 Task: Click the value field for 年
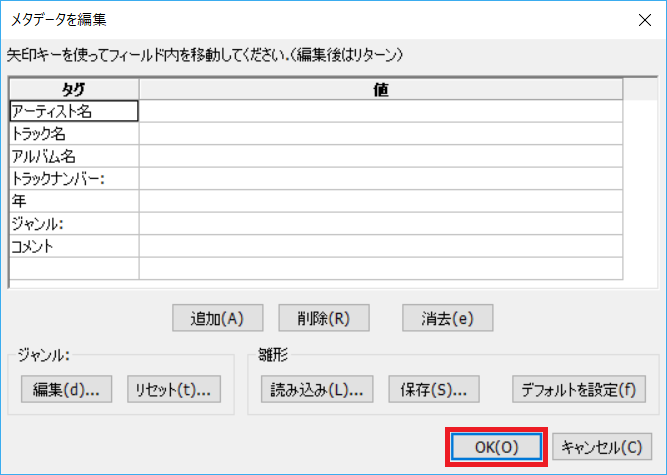[381, 201]
